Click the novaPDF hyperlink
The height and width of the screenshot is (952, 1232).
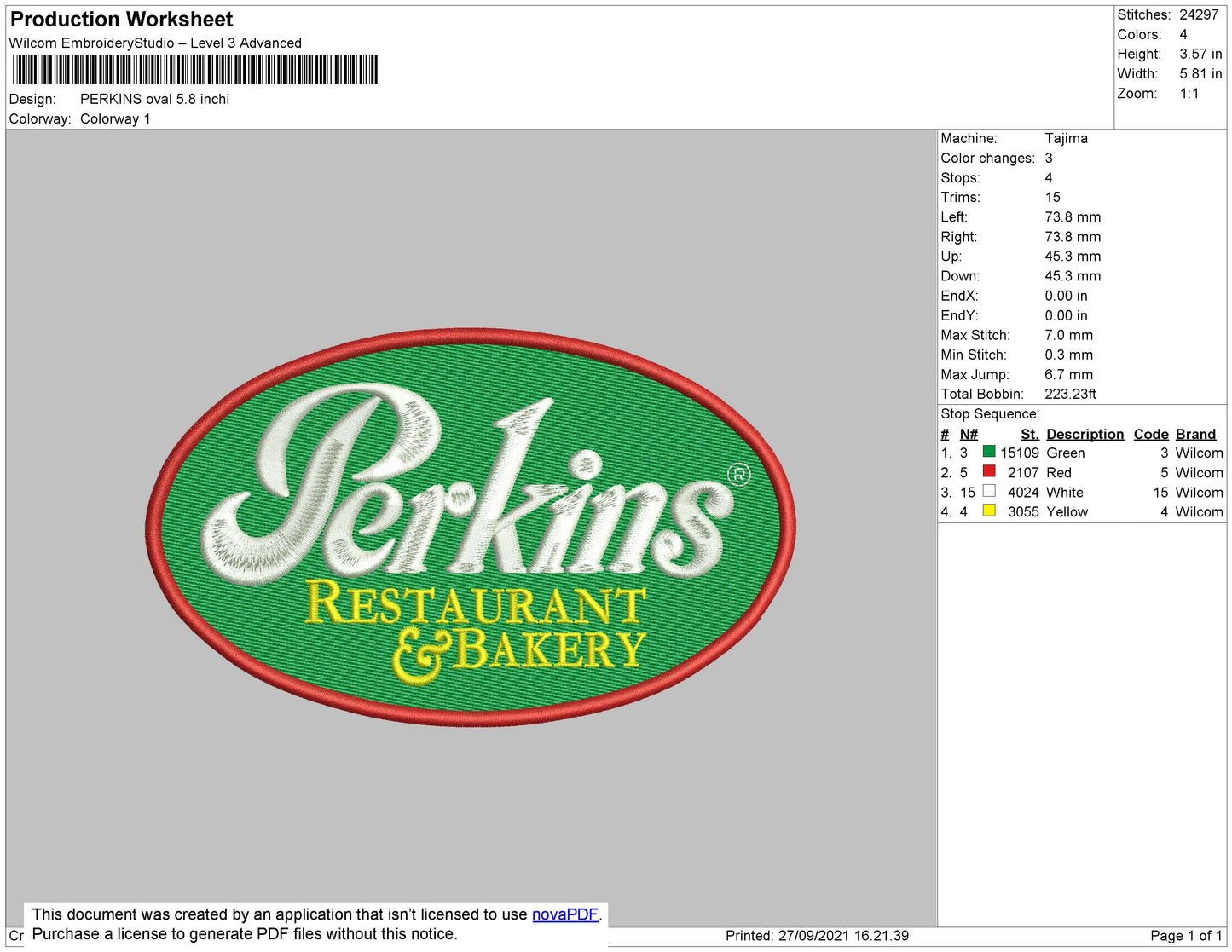(565, 914)
